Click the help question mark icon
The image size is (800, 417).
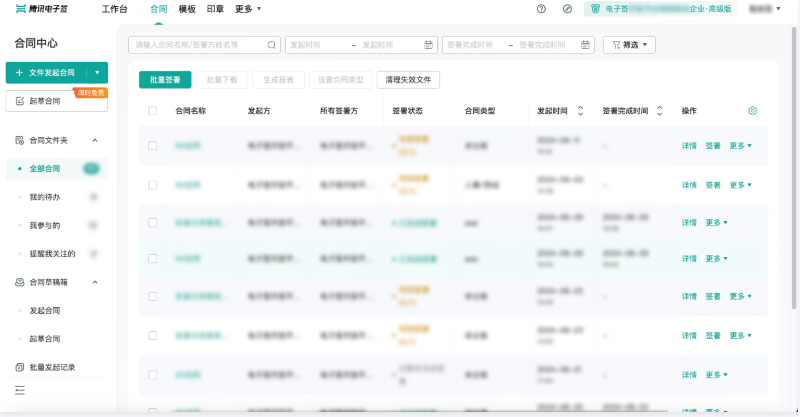coord(541,9)
